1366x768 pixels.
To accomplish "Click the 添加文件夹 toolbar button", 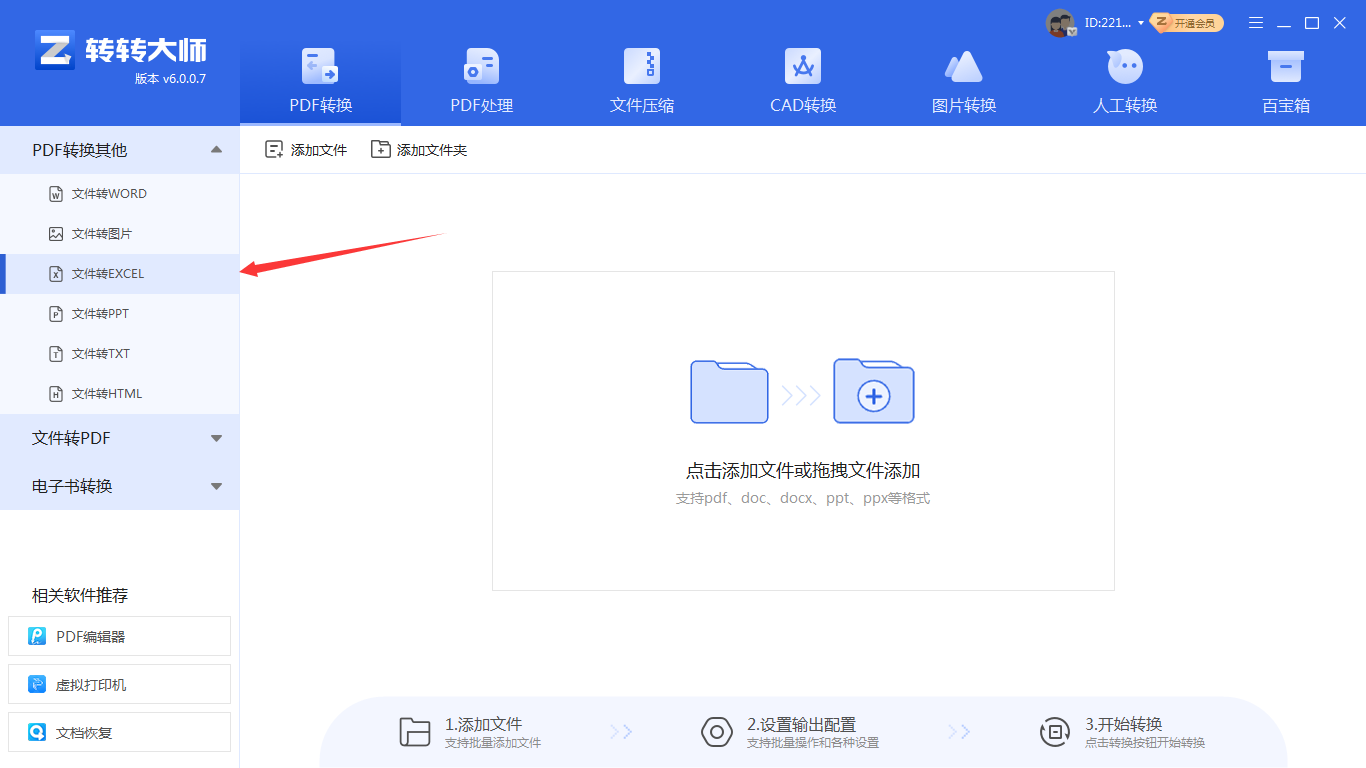I will click(x=418, y=148).
